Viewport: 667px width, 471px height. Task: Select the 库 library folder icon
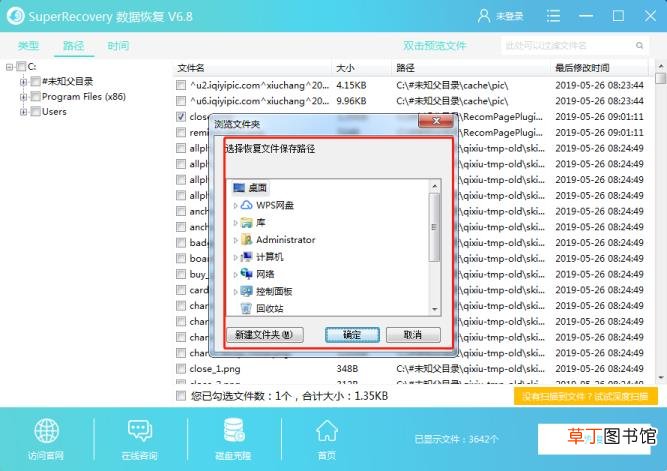pyautogui.click(x=246, y=223)
